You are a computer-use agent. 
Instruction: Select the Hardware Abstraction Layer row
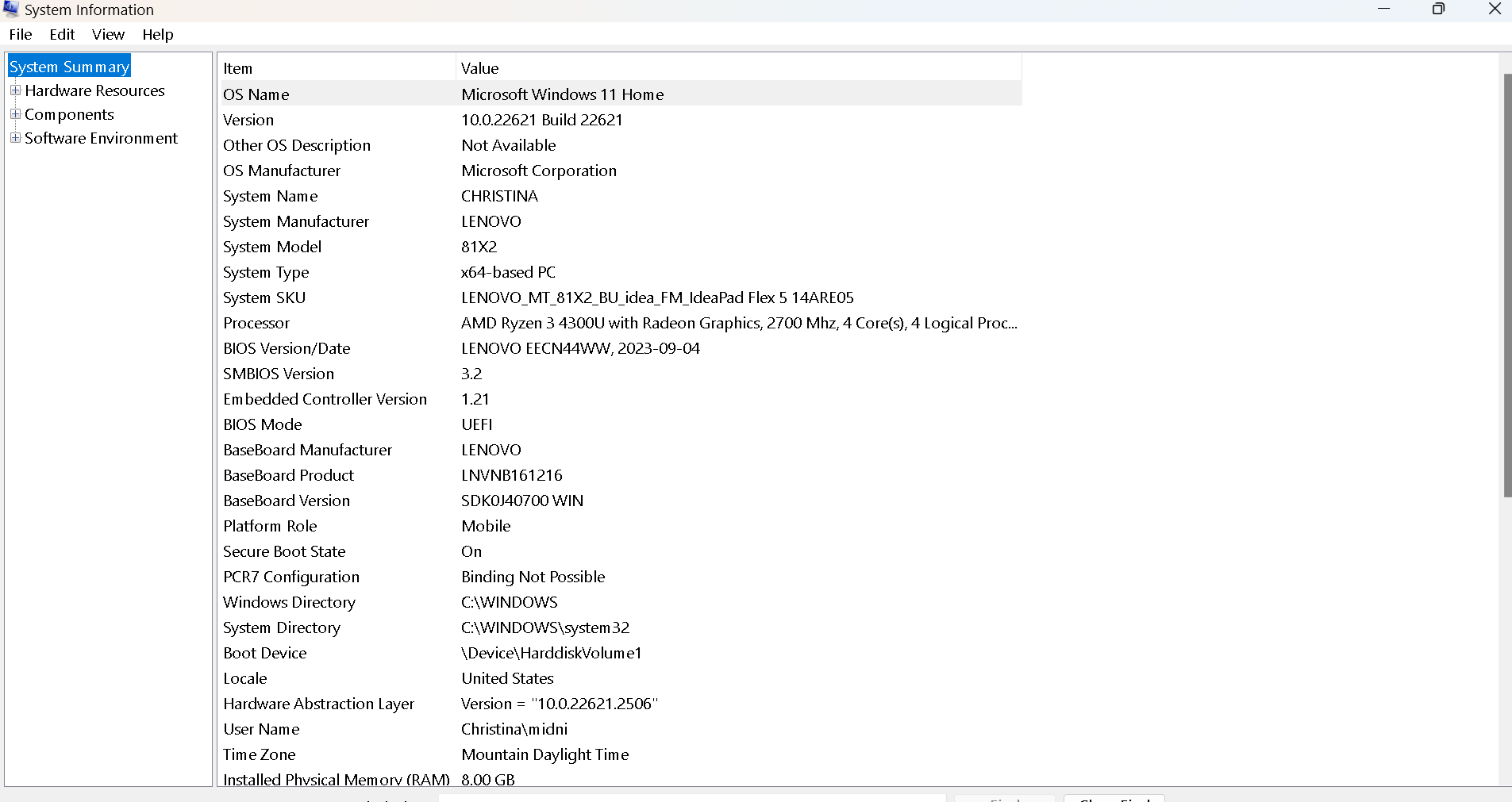[620, 704]
